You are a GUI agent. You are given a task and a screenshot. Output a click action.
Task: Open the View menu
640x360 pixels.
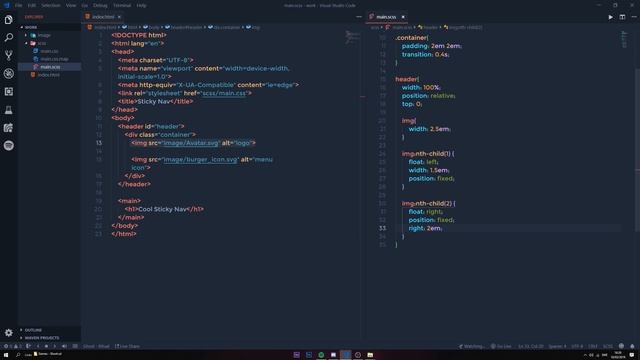click(x=71, y=5)
